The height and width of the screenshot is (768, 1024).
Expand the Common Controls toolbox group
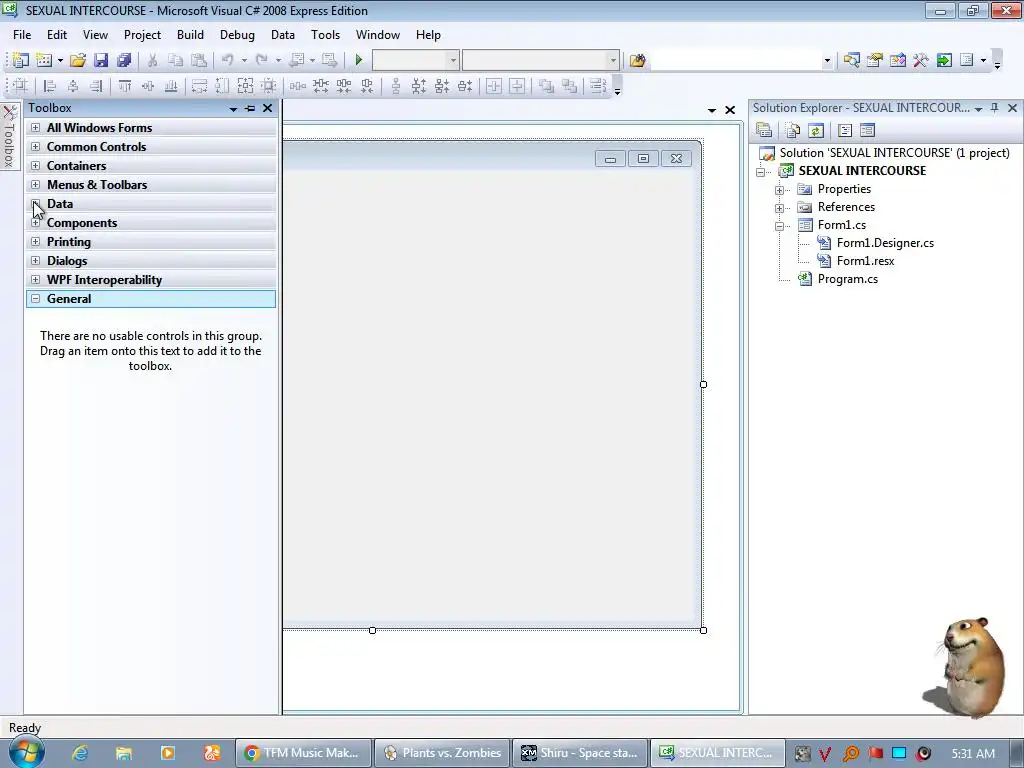[x=35, y=146]
